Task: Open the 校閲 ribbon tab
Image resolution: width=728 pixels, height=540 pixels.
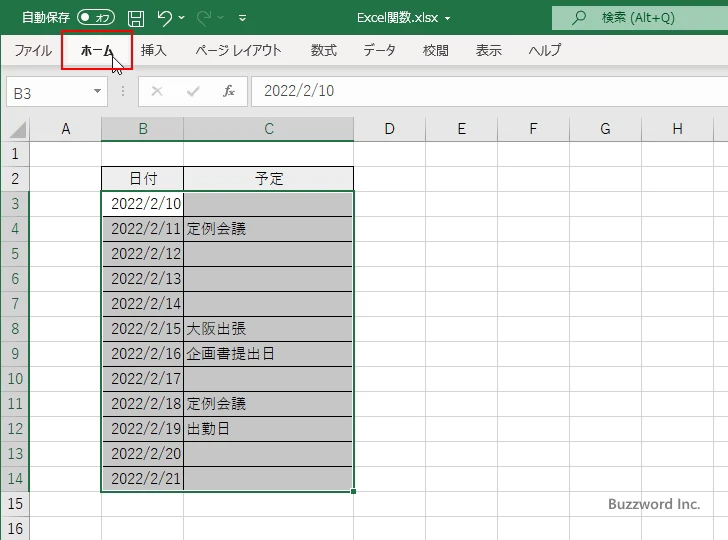Action: [x=436, y=50]
